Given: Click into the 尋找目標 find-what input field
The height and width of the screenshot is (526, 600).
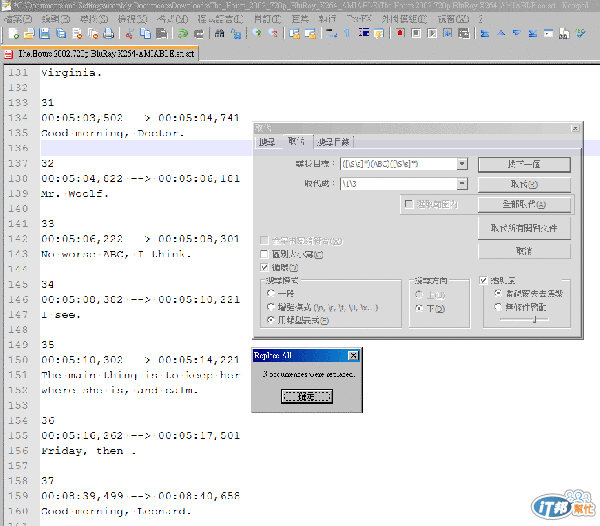Looking at the screenshot, I should coord(399,164).
